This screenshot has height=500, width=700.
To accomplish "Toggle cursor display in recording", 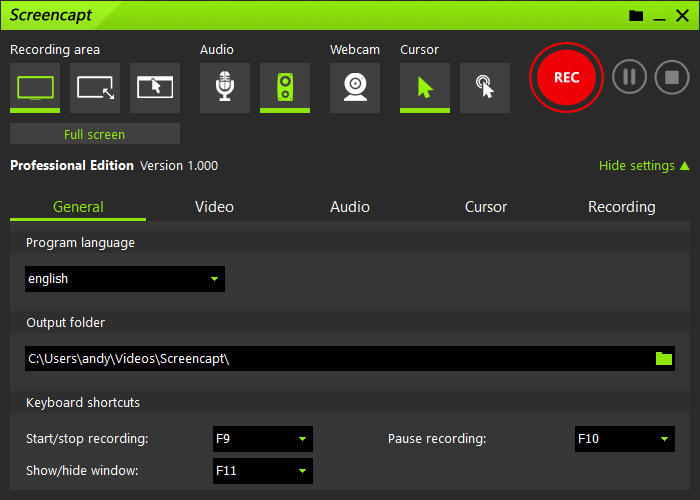I will pyautogui.click(x=425, y=88).
